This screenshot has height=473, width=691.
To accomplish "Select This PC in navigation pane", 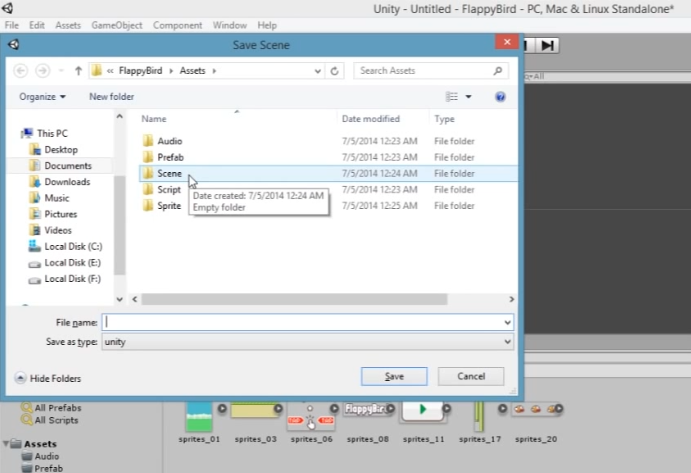I will pyautogui.click(x=45, y=133).
